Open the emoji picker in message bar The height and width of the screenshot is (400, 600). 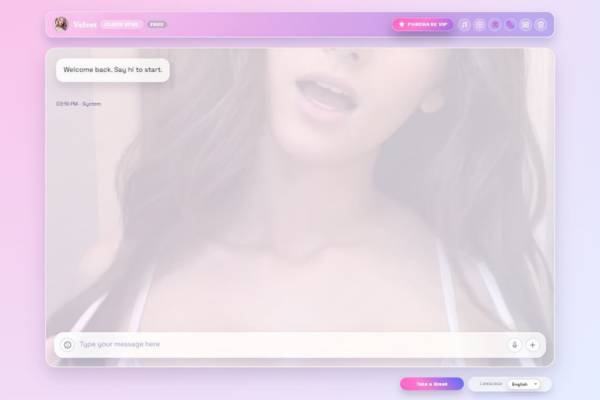coord(67,344)
